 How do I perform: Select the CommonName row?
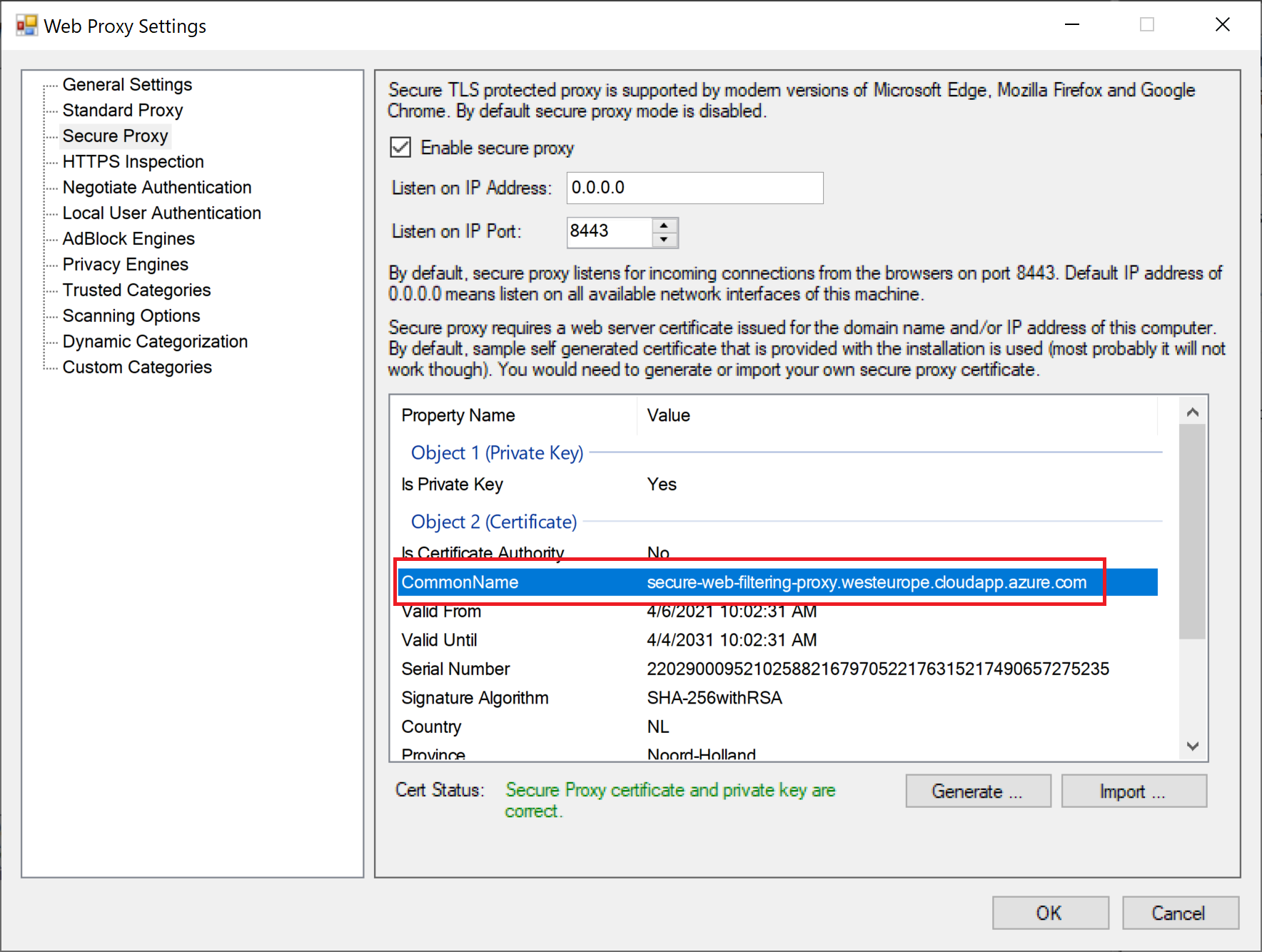coord(777,582)
